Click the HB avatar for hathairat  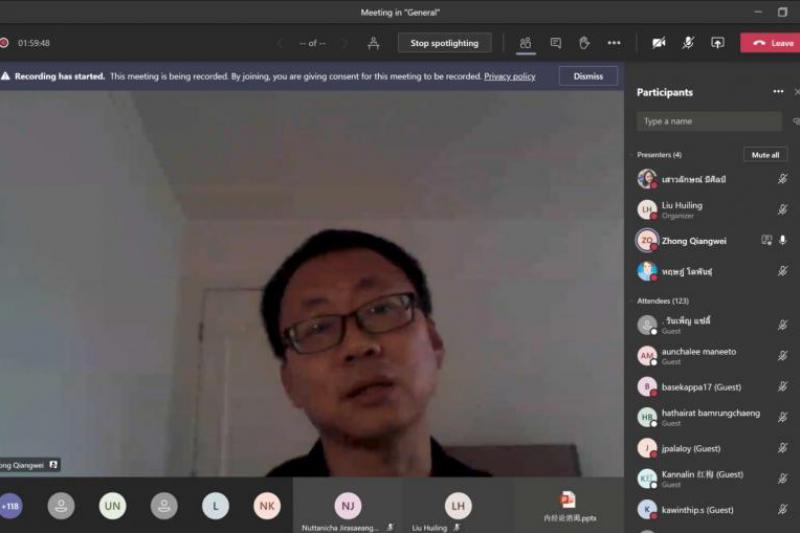coord(647,417)
